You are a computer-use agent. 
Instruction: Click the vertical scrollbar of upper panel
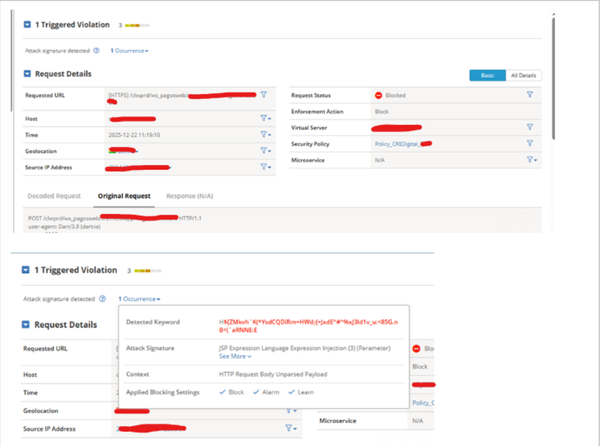pos(553,77)
